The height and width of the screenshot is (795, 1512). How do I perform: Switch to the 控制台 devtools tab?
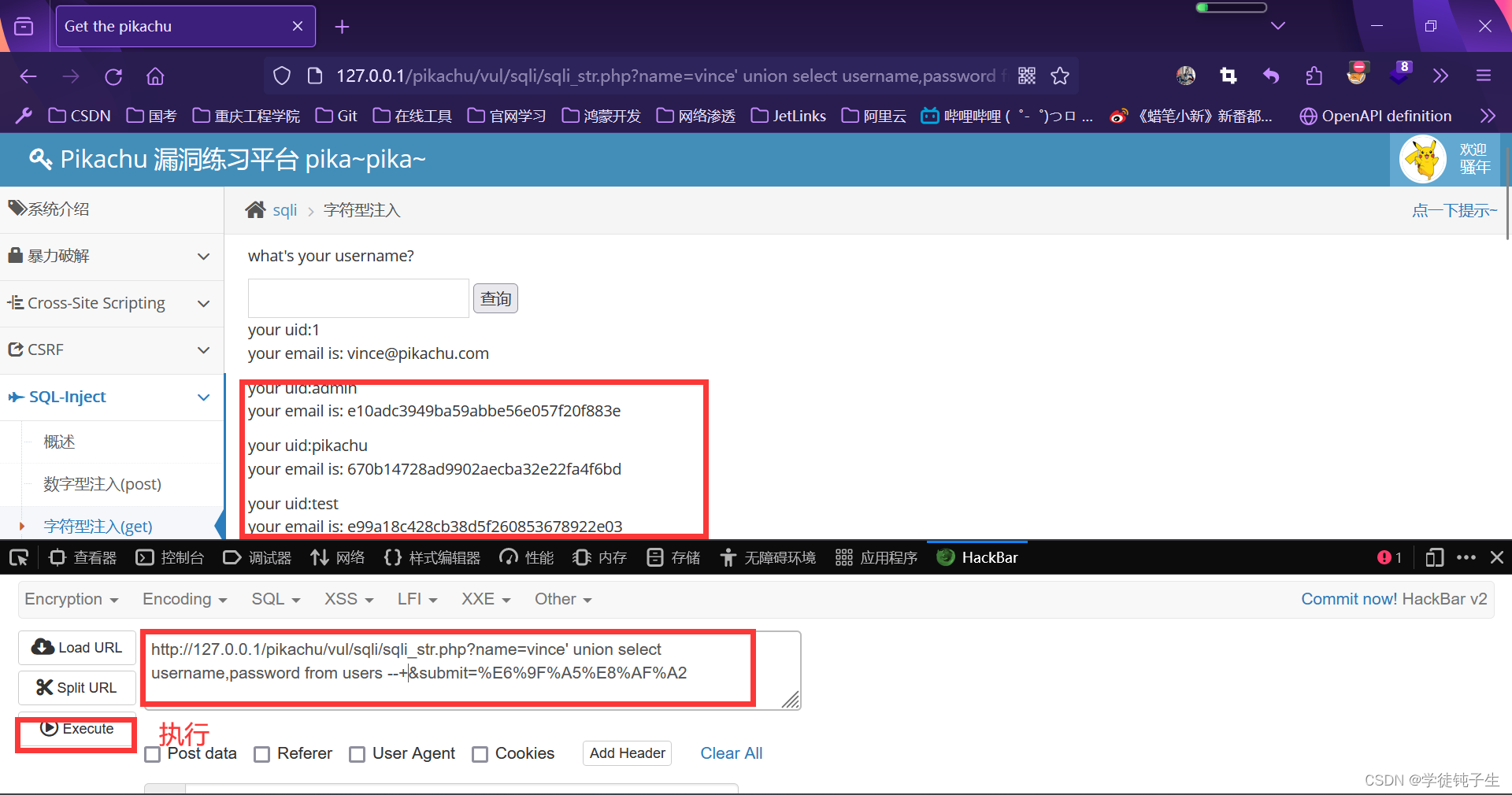point(170,557)
